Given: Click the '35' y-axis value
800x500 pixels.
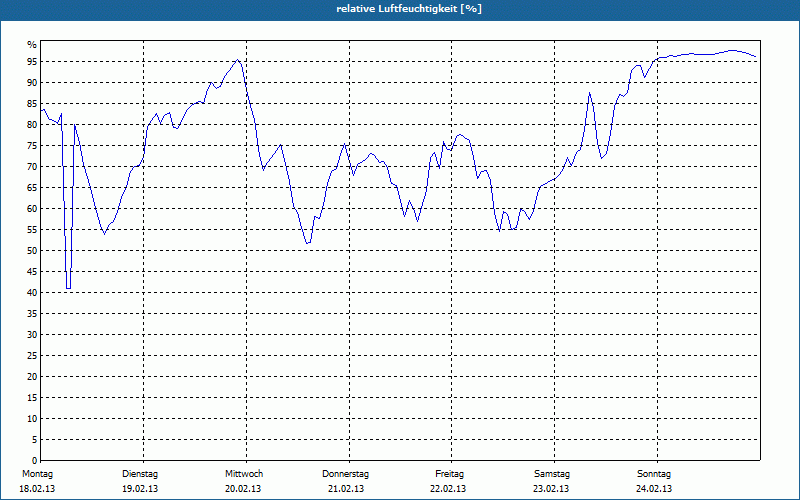Looking at the screenshot, I should pos(32,314).
